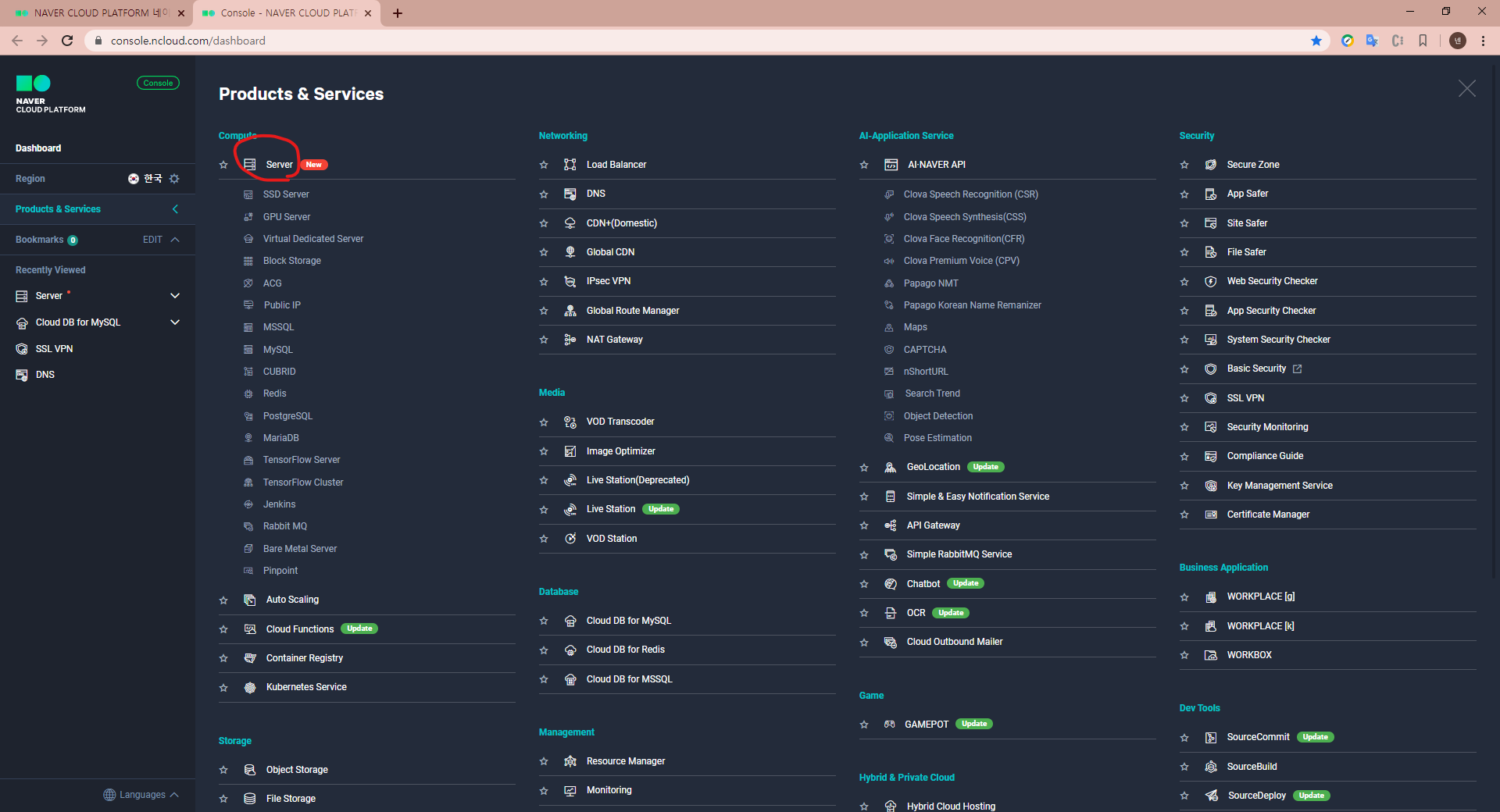Toggle the bookmark star for DNS

pyautogui.click(x=544, y=194)
